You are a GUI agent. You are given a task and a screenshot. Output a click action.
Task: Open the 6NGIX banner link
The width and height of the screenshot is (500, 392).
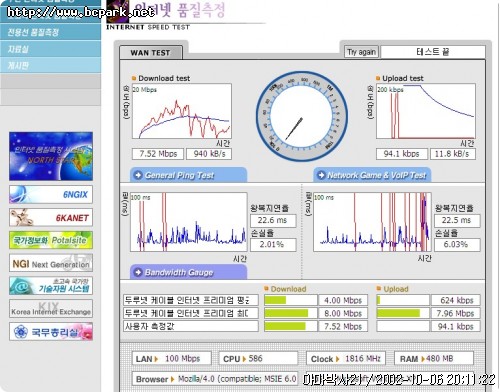51,194
